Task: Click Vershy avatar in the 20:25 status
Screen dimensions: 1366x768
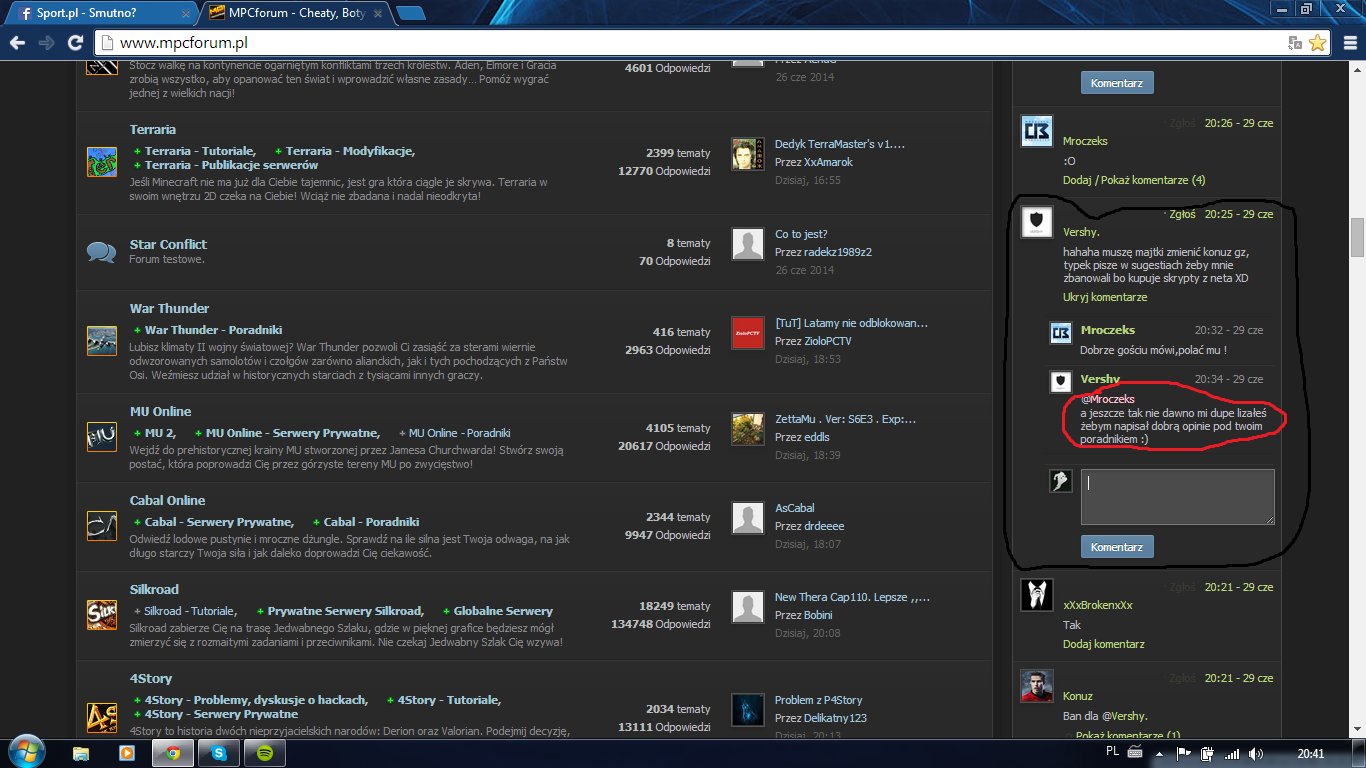Action: [x=1037, y=222]
